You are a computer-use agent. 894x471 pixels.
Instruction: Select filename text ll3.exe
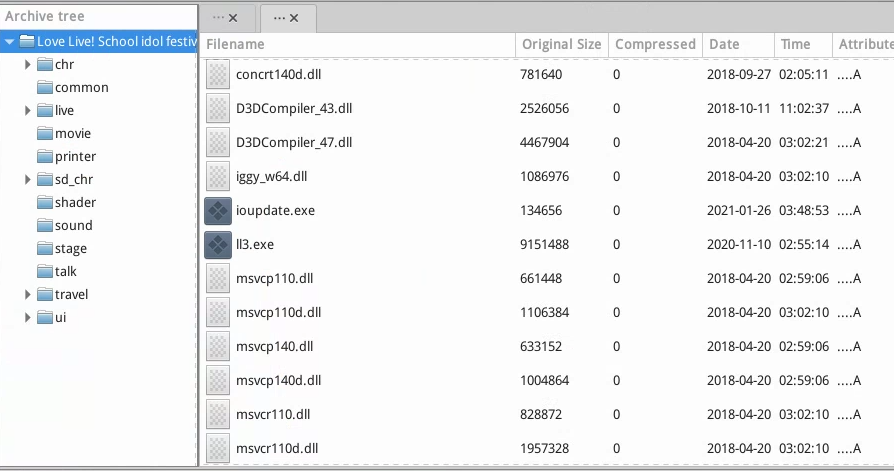point(255,245)
